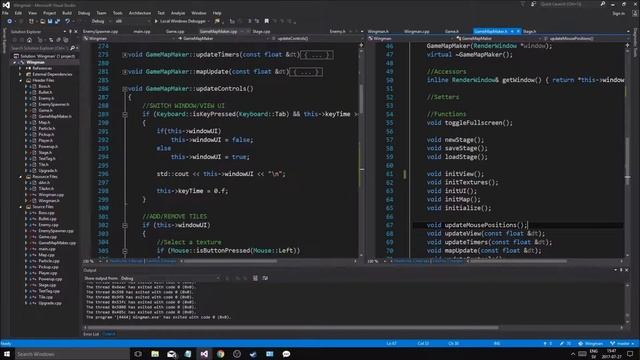Collapse the Header Files folder
The height and width of the screenshot is (360, 640).
click(x=20, y=80)
